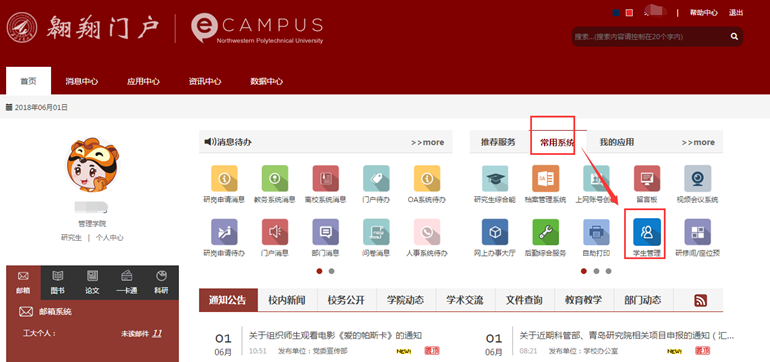Image resolution: width=770 pixels, height=362 pixels.
Task: Launch 研究生综合能 graduation cap icon
Action: [x=495, y=178]
